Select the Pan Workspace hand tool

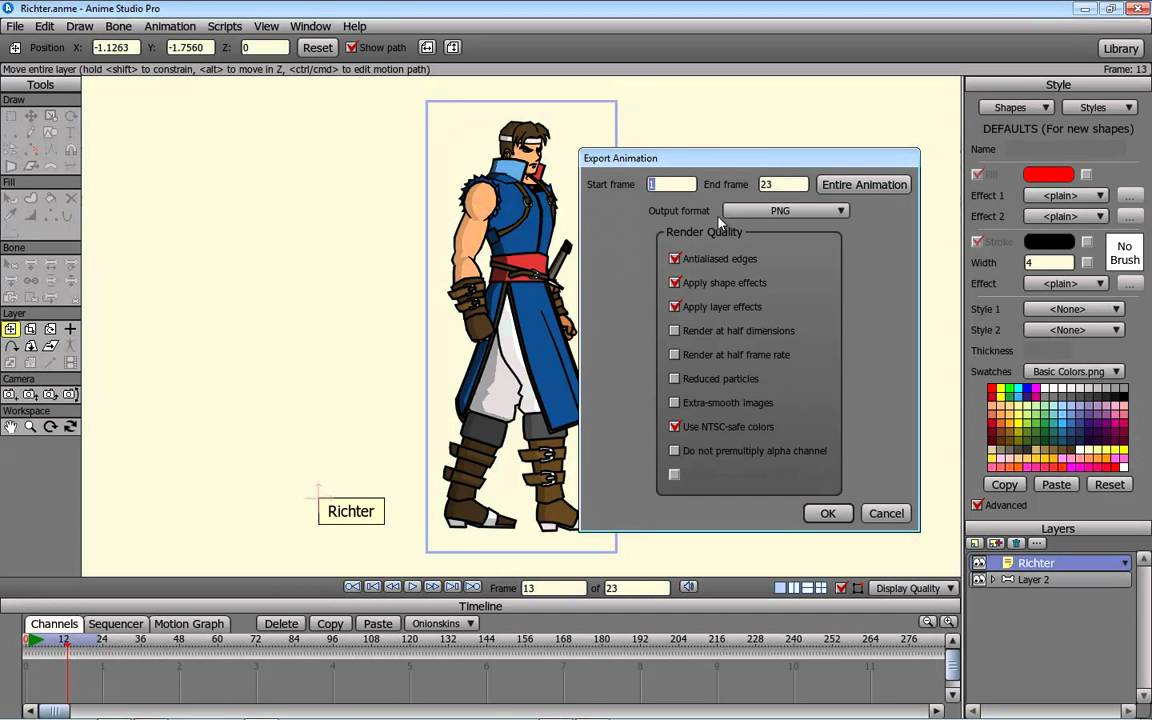click(x=10, y=427)
